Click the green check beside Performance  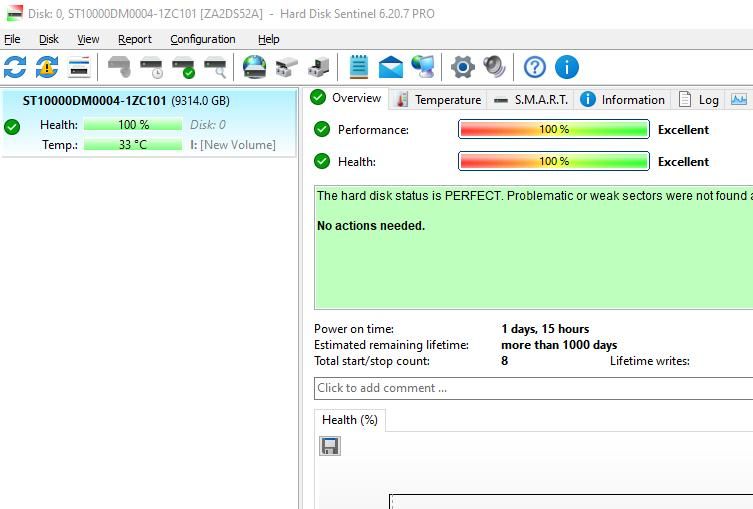[x=322, y=129]
